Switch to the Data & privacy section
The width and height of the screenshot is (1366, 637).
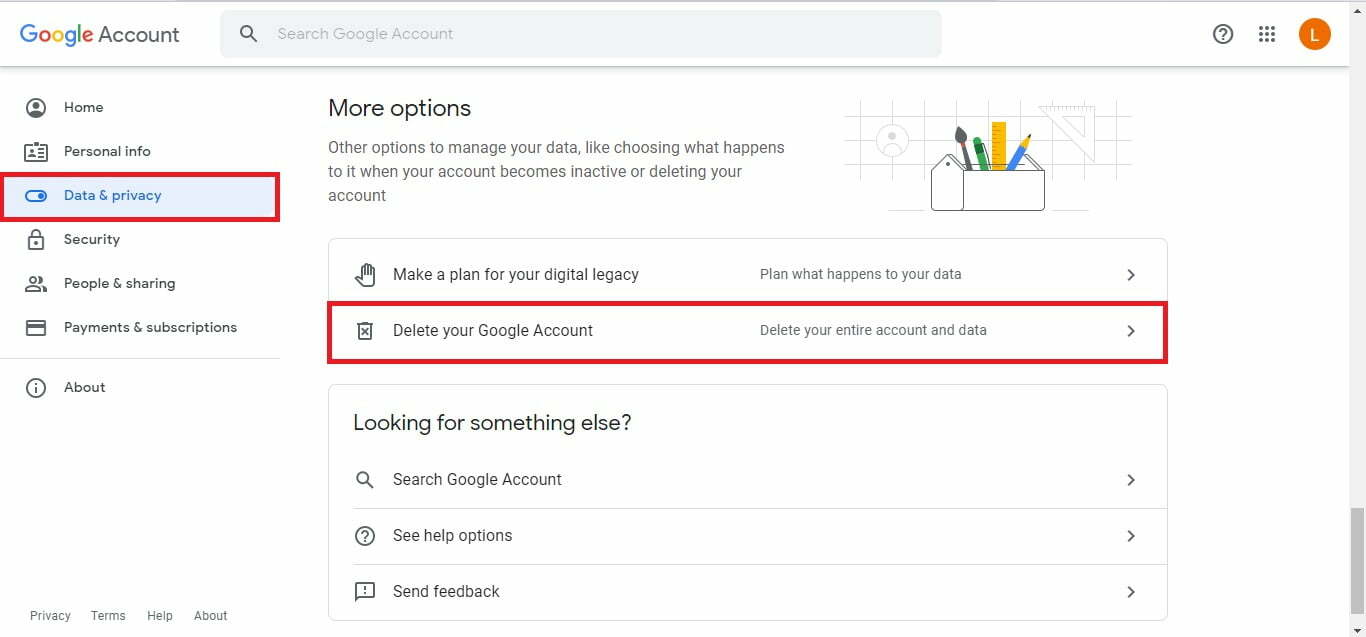pos(110,196)
